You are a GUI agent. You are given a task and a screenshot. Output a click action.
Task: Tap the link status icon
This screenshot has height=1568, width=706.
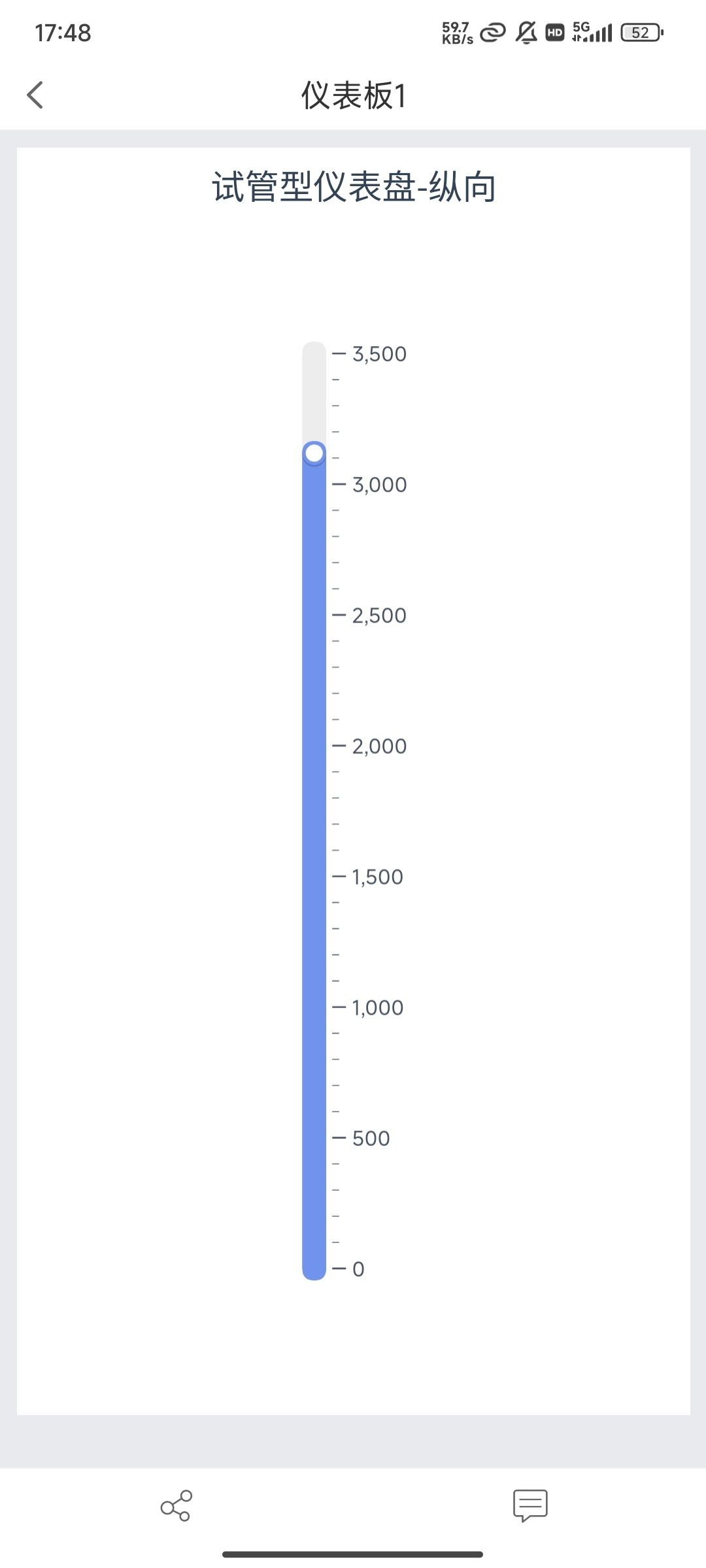493,33
